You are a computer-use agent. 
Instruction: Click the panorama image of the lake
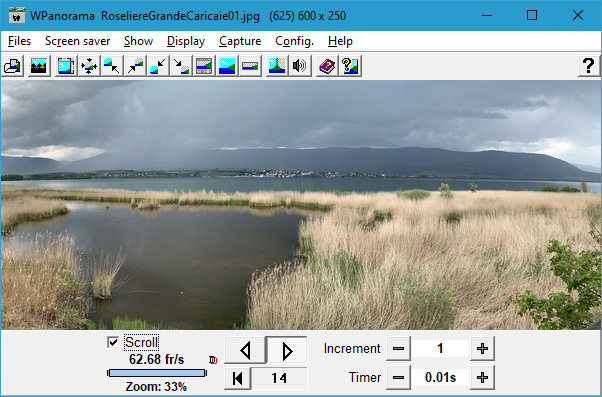301,205
